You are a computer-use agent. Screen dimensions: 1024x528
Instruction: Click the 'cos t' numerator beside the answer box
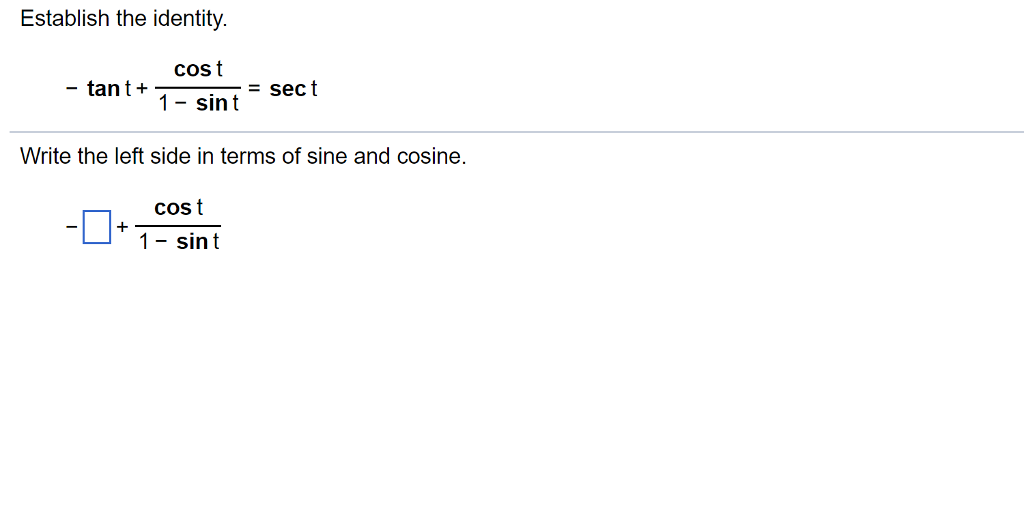[x=179, y=208]
